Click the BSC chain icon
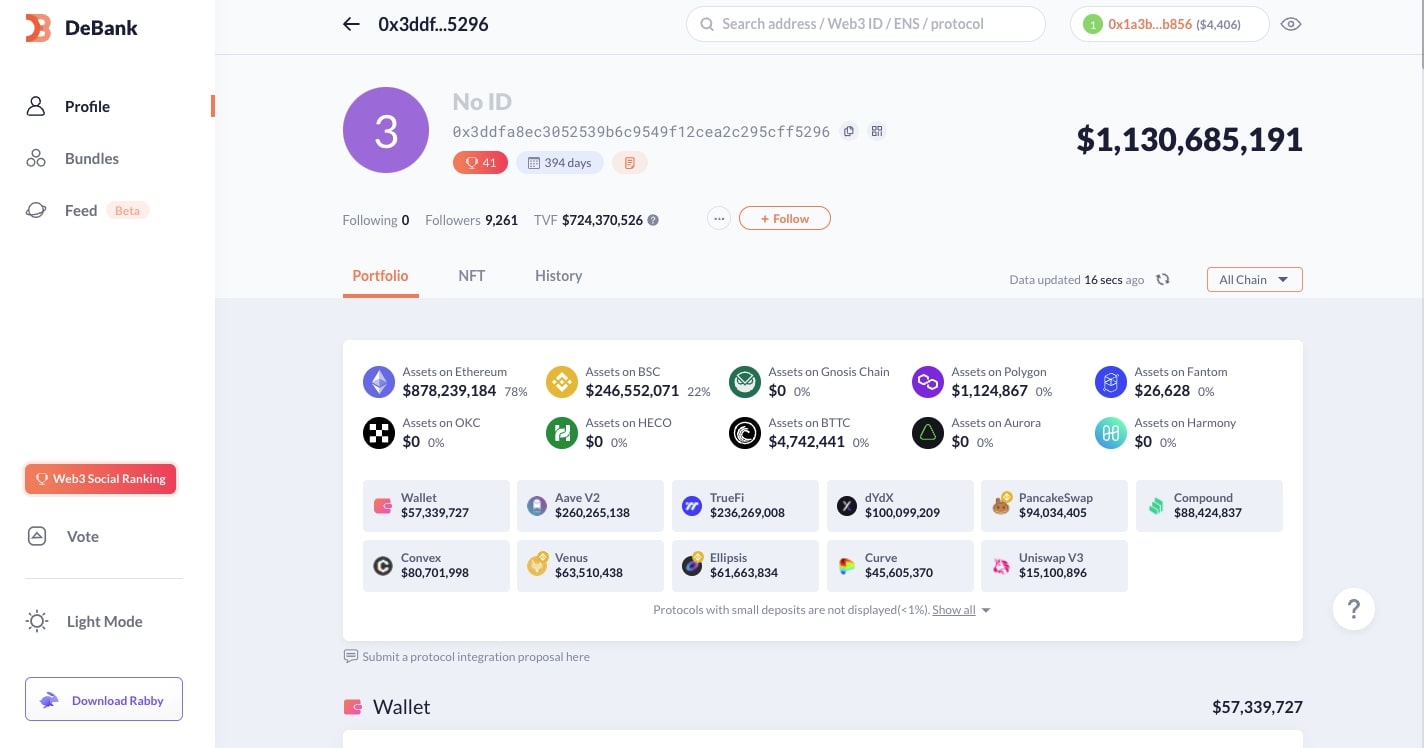The width and height of the screenshot is (1424, 748). [562, 381]
